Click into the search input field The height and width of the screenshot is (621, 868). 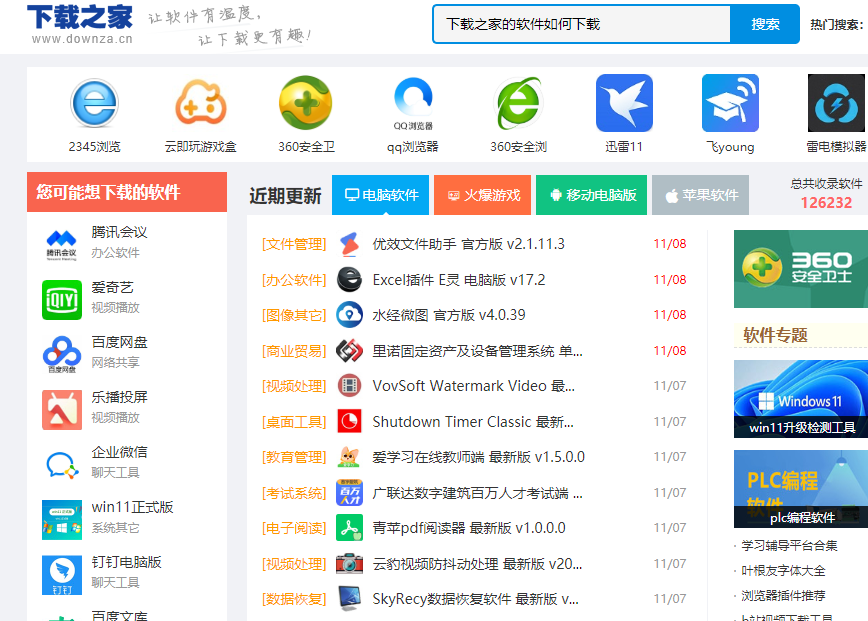tap(580, 24)
